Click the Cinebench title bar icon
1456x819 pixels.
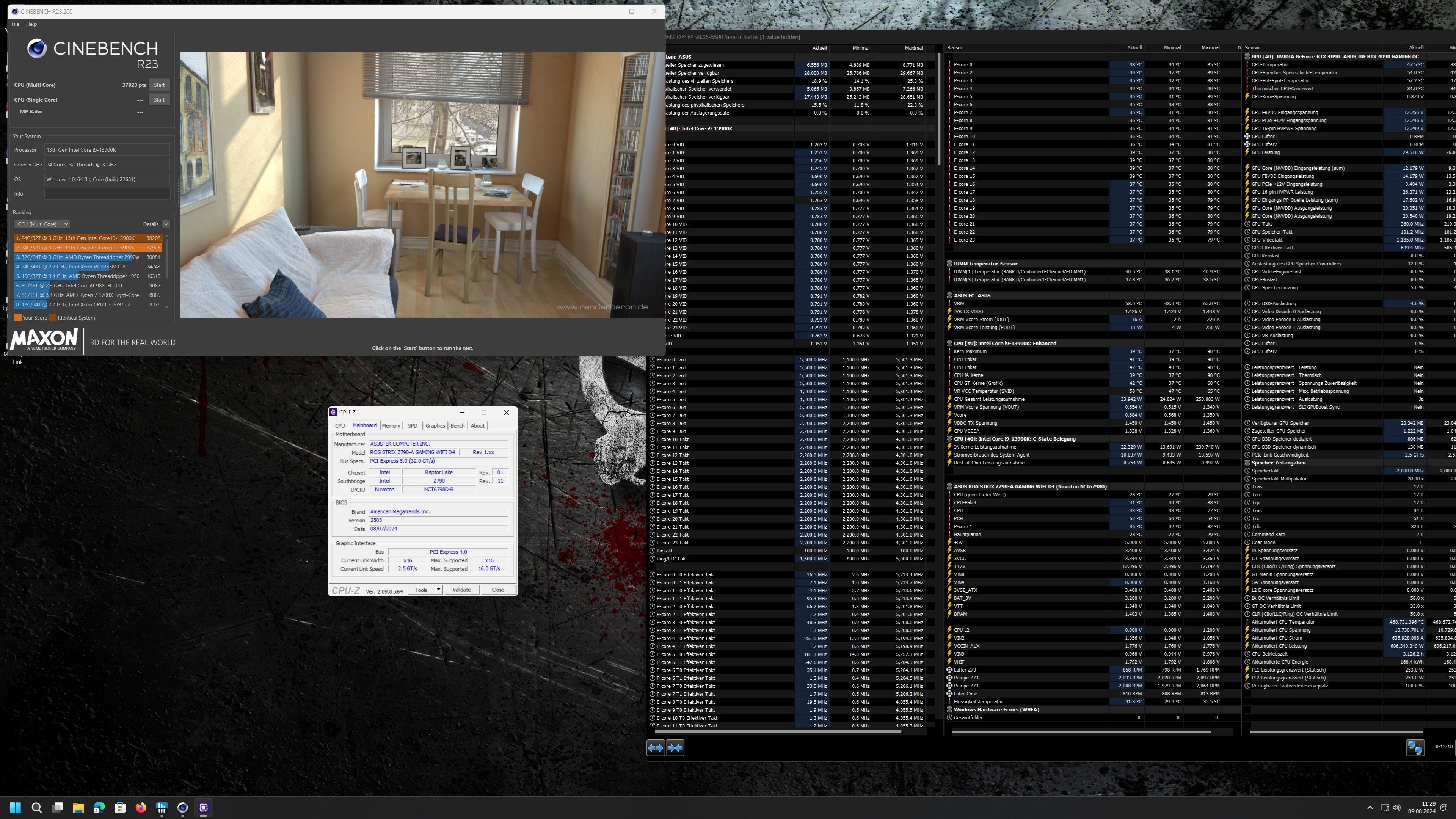coord(15,11)
